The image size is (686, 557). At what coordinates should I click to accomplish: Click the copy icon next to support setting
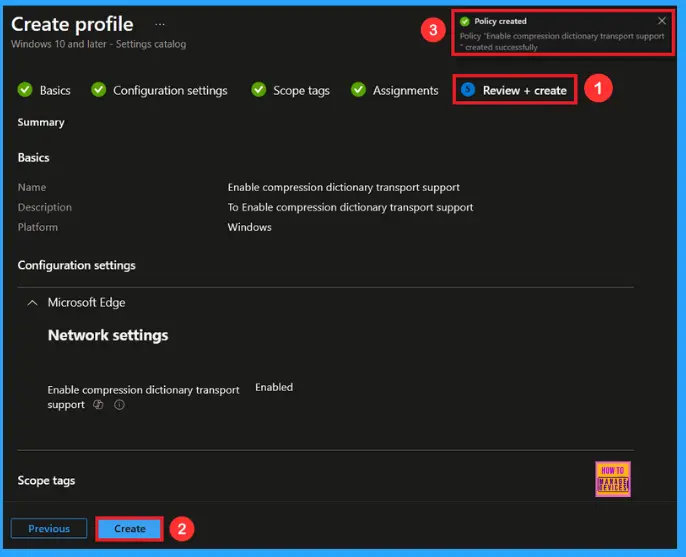(x=98, y=405)
